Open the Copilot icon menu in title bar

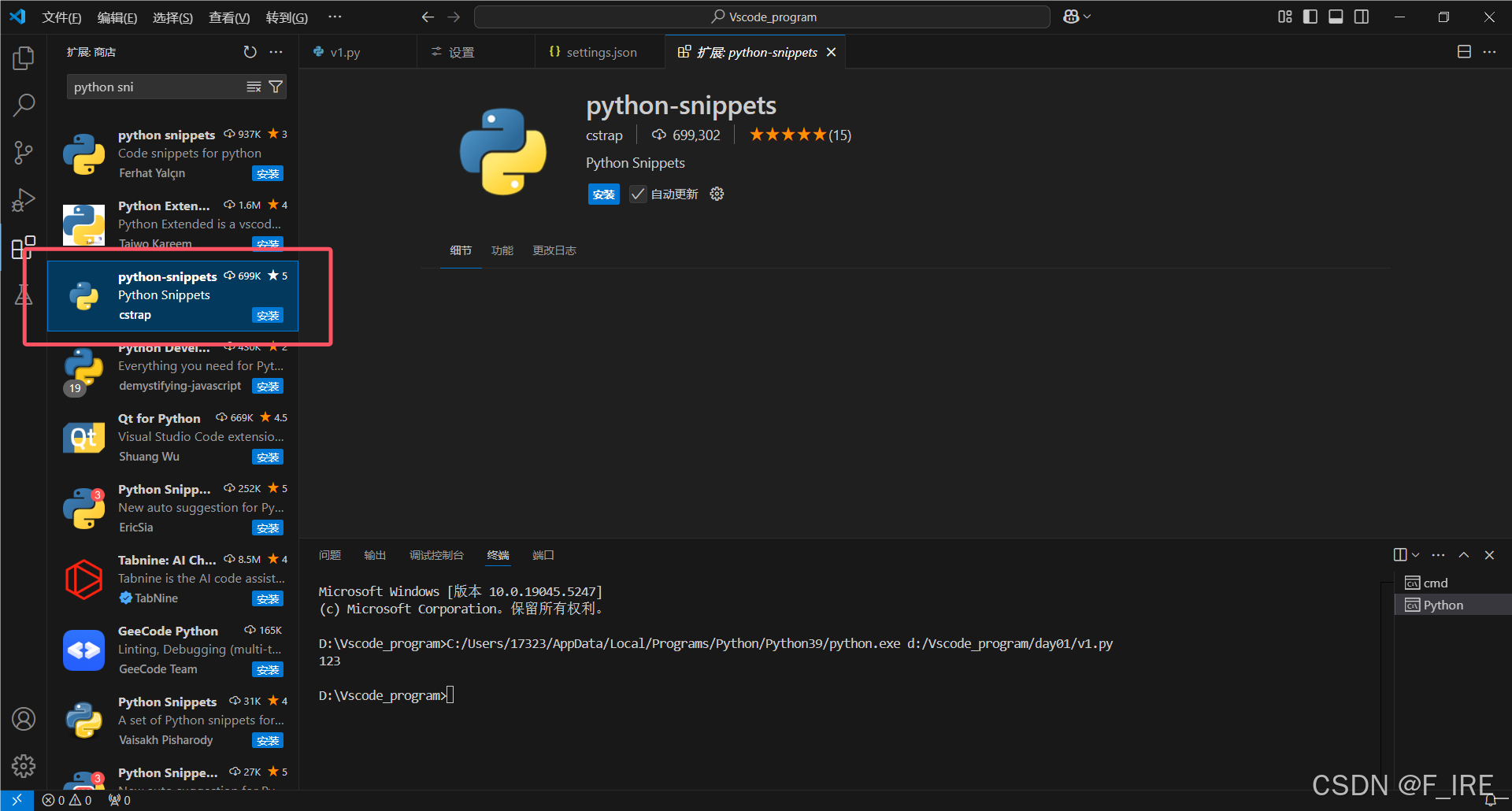tap(1077, 17)
